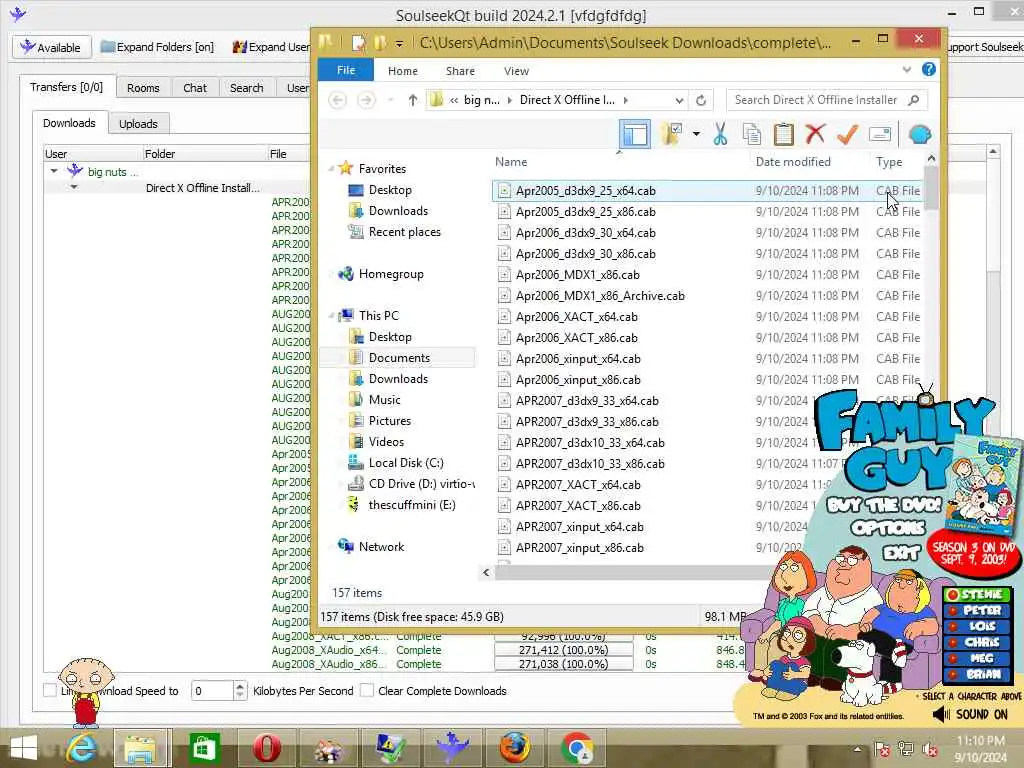Toggle SOUND ON in Family Guy widget
1024x768 pixels.
pos(970,714)
